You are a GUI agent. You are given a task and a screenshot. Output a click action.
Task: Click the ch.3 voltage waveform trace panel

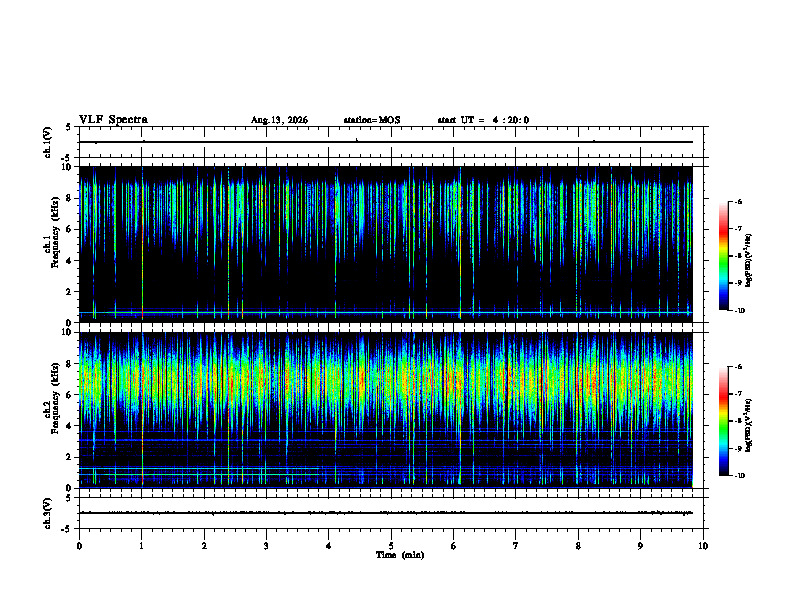pyautogui.click(x=391, y=513)
